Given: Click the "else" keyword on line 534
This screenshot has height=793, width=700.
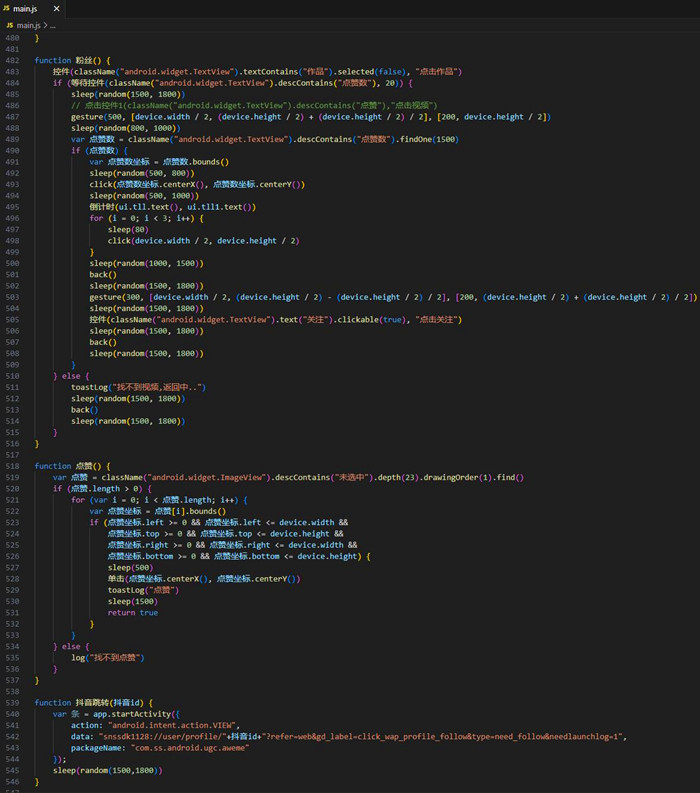Looking at the screenshot, I should click(x=71, y=647).
